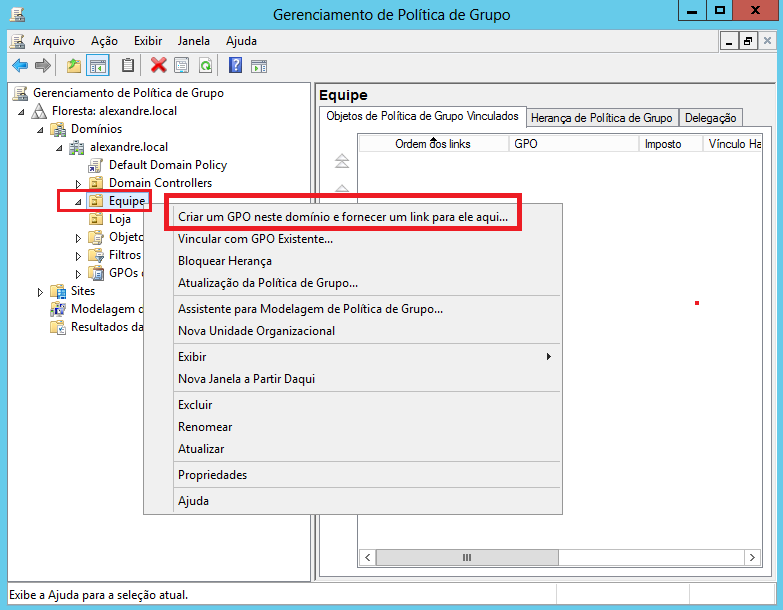Click the move link to top double arrow
Image resolution: width=783 pixels, height=610 pixels.
pos(342,161)
